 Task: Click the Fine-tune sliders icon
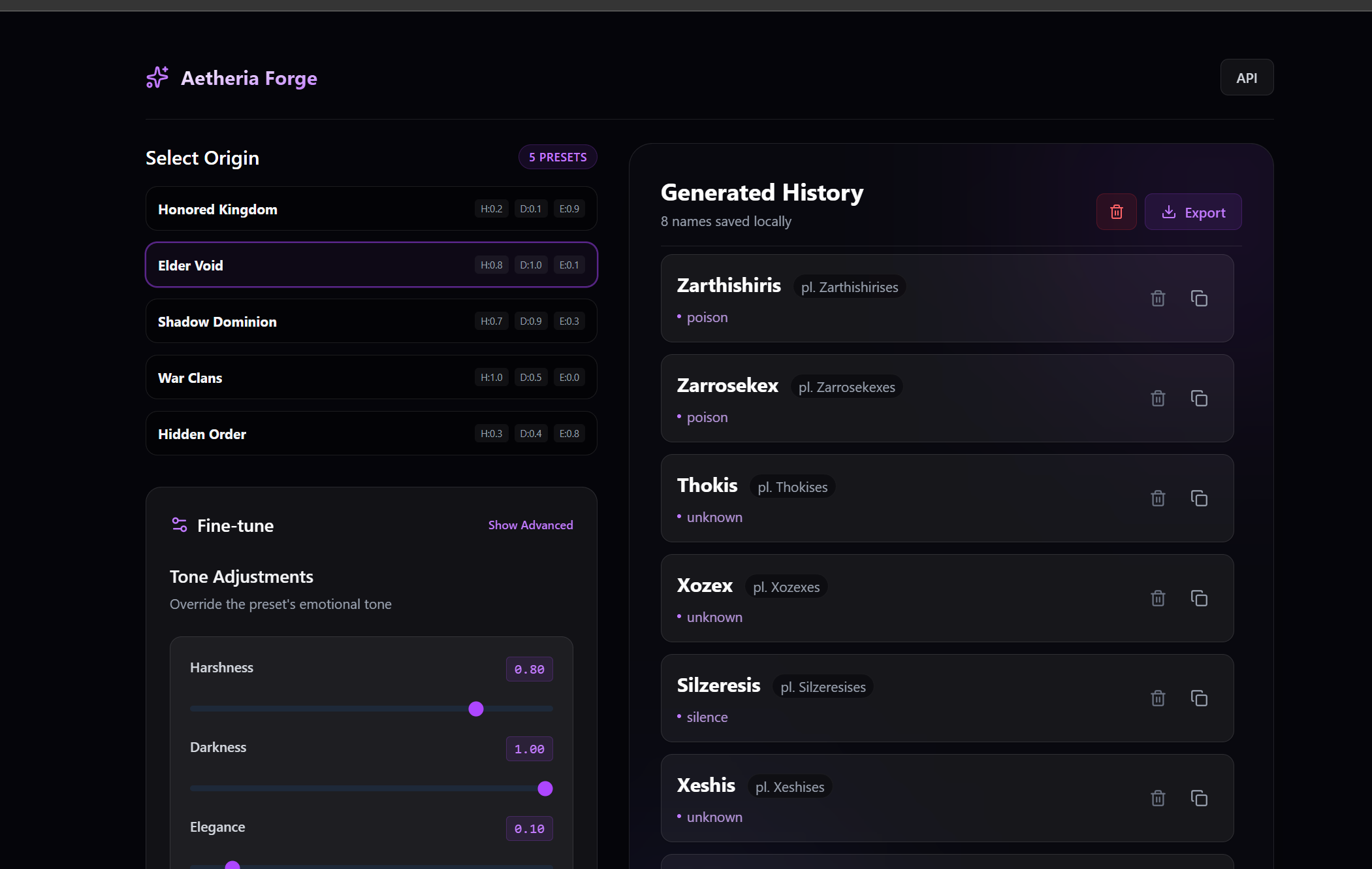180,525
